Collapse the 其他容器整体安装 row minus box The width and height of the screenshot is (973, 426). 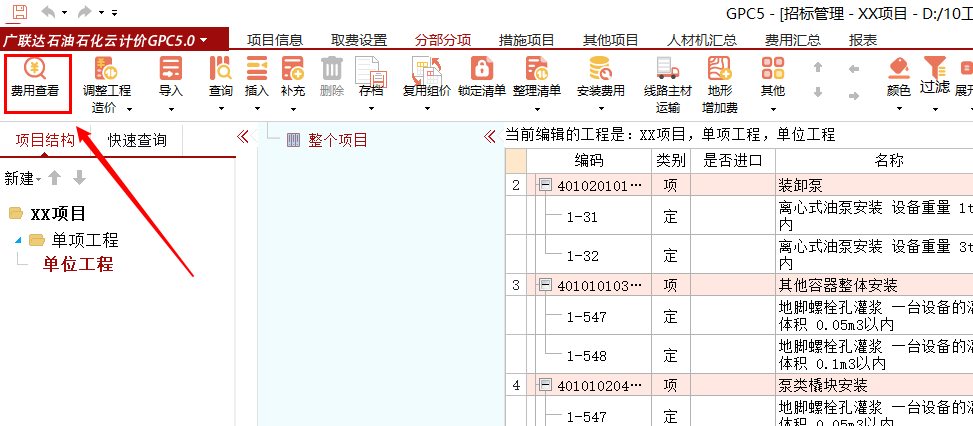coord(545,285)
